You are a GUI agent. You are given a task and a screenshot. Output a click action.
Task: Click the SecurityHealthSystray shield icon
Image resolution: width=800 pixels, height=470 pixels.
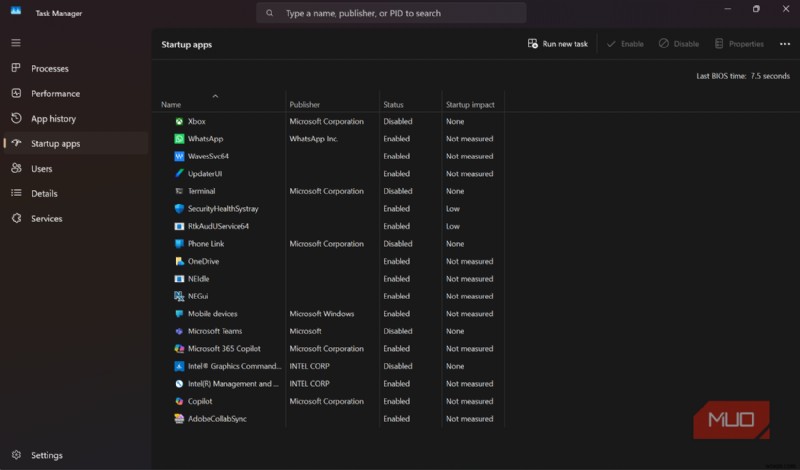(x=179, y=209)
